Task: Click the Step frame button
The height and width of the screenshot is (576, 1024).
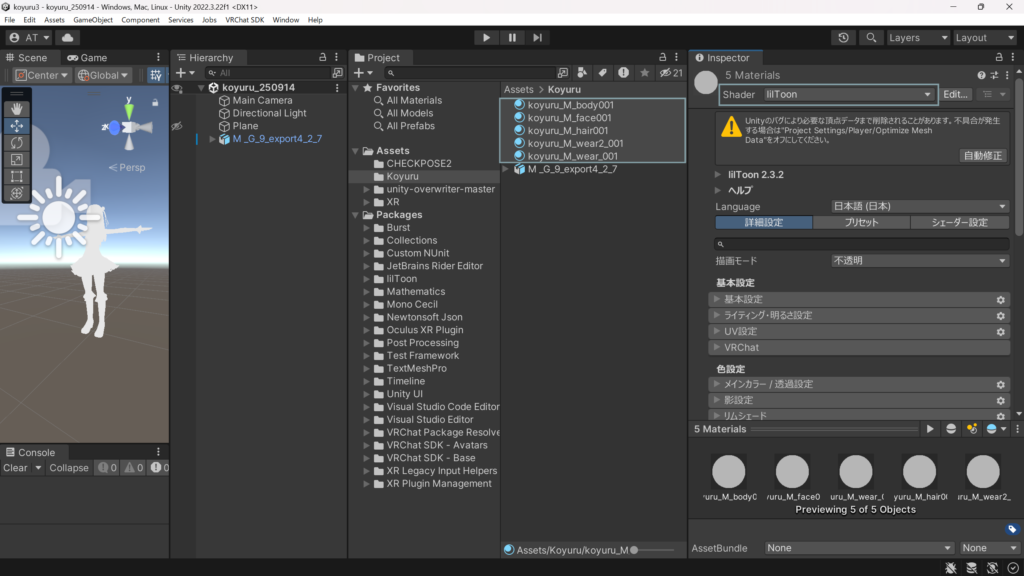Action: click(x=538, y=38)
